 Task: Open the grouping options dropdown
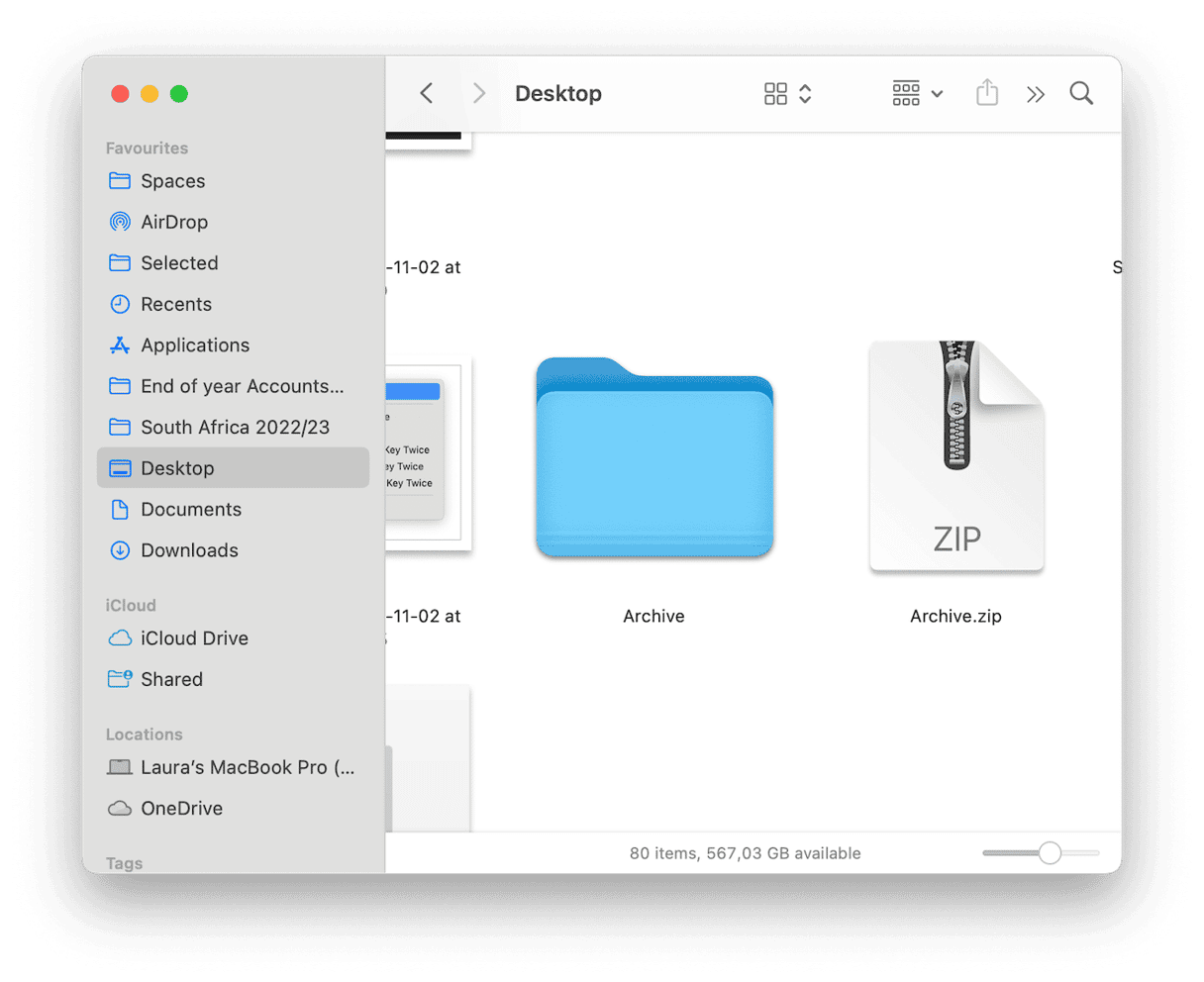916,93
